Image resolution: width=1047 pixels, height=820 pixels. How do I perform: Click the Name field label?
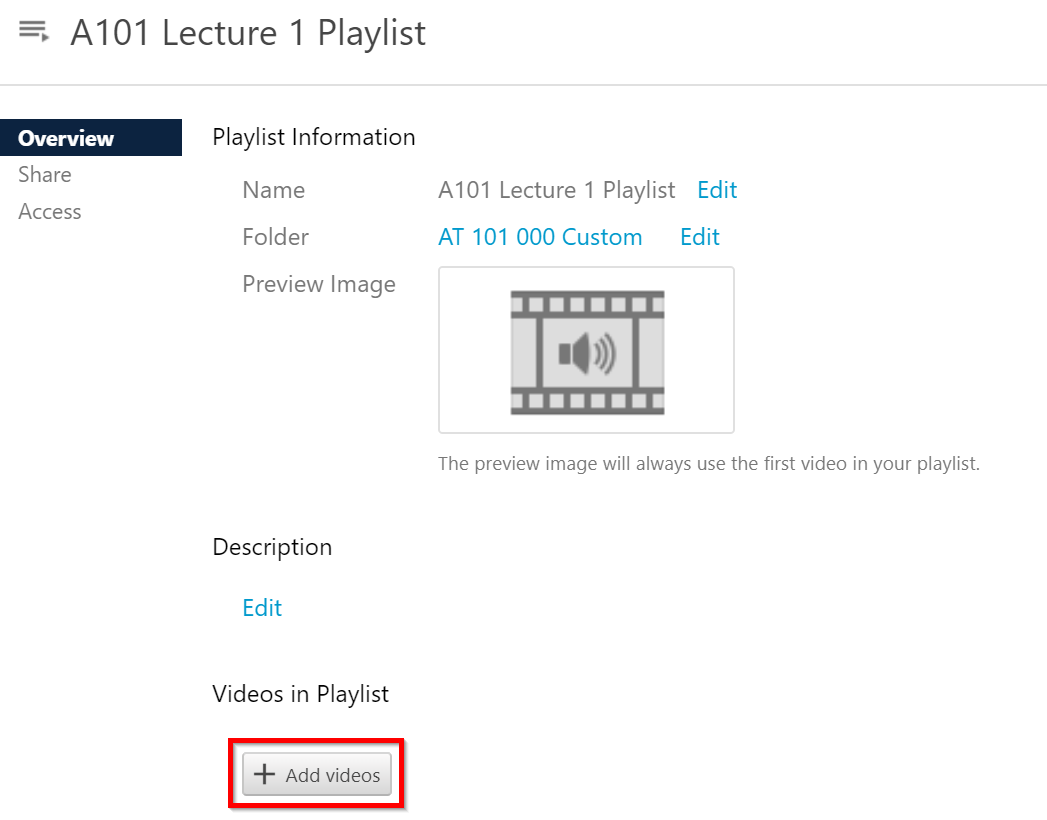pyautogui.click(x=273, y=190)
